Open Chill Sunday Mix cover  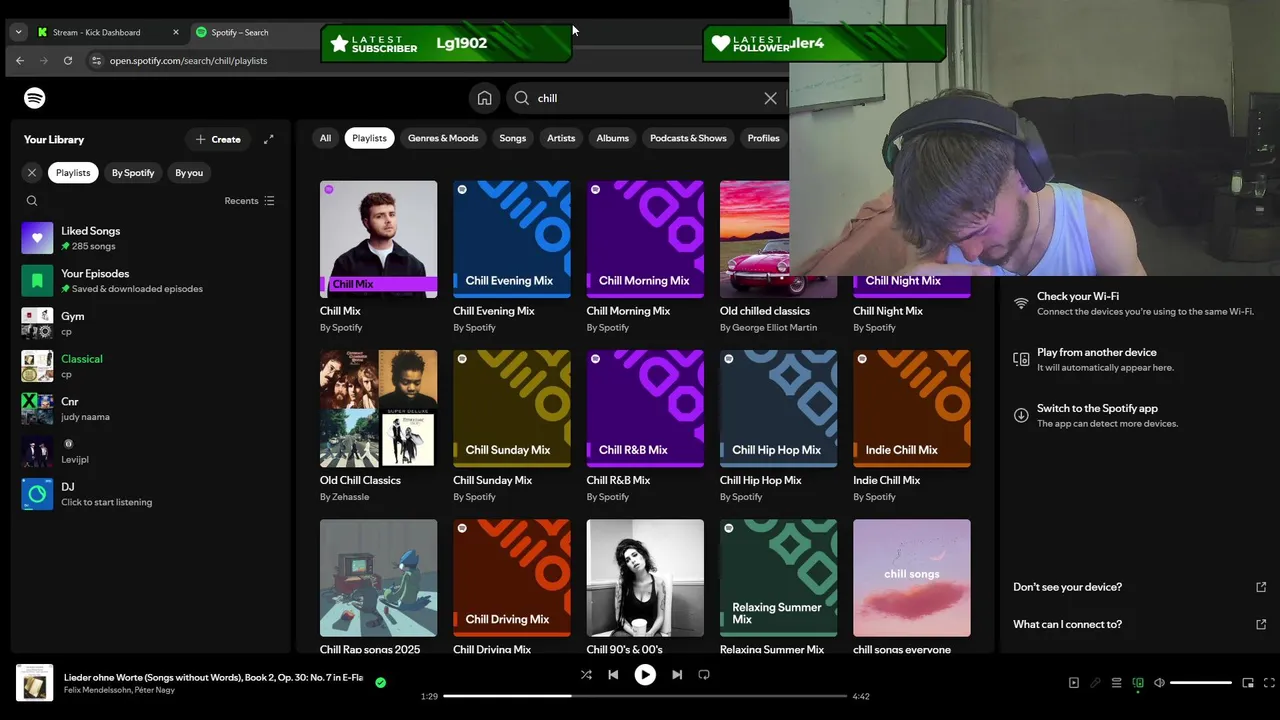(x=512, y=408)
